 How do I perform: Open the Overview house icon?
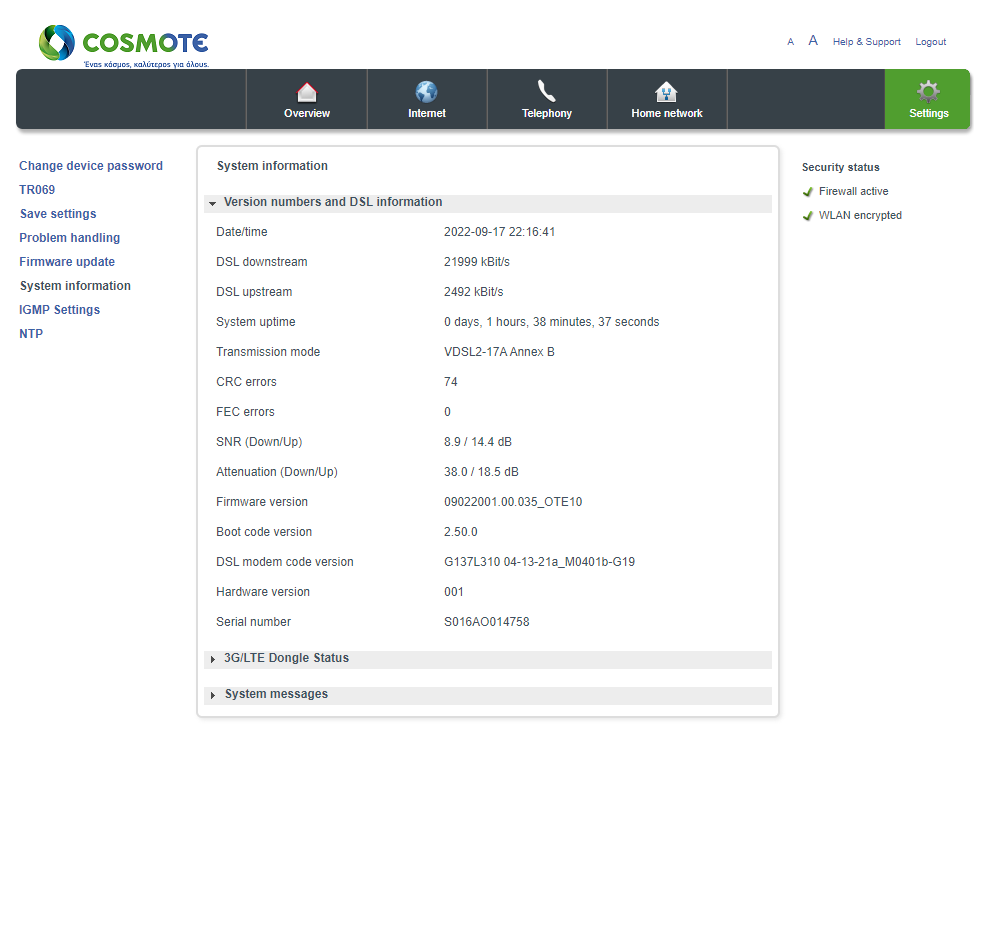(307, 93)
